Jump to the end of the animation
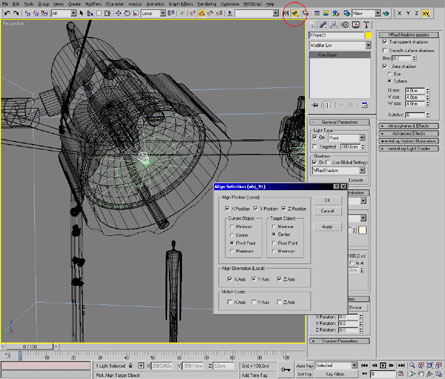 401,365
